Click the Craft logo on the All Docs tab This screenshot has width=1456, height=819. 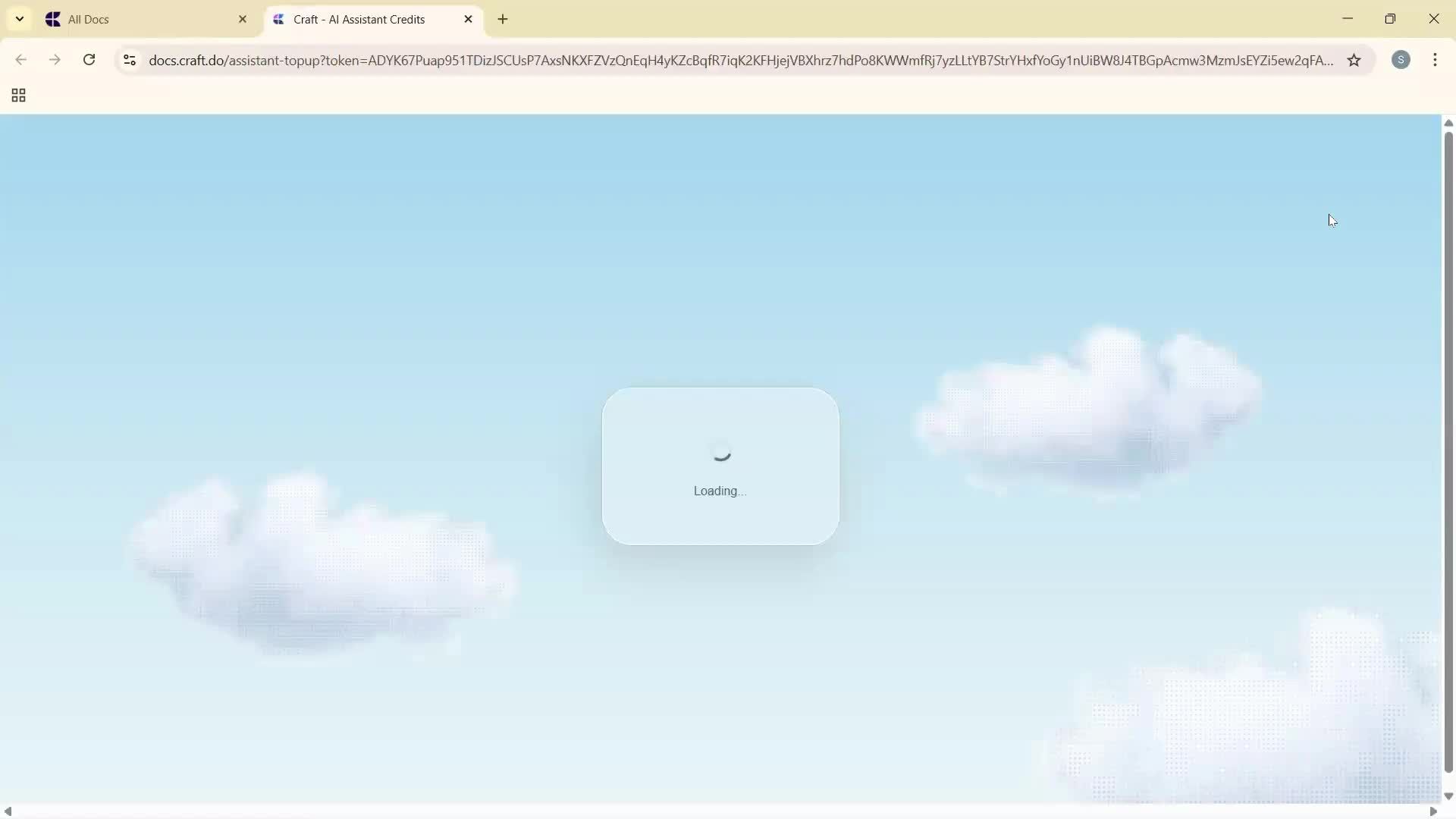click(x=54, y=19)
